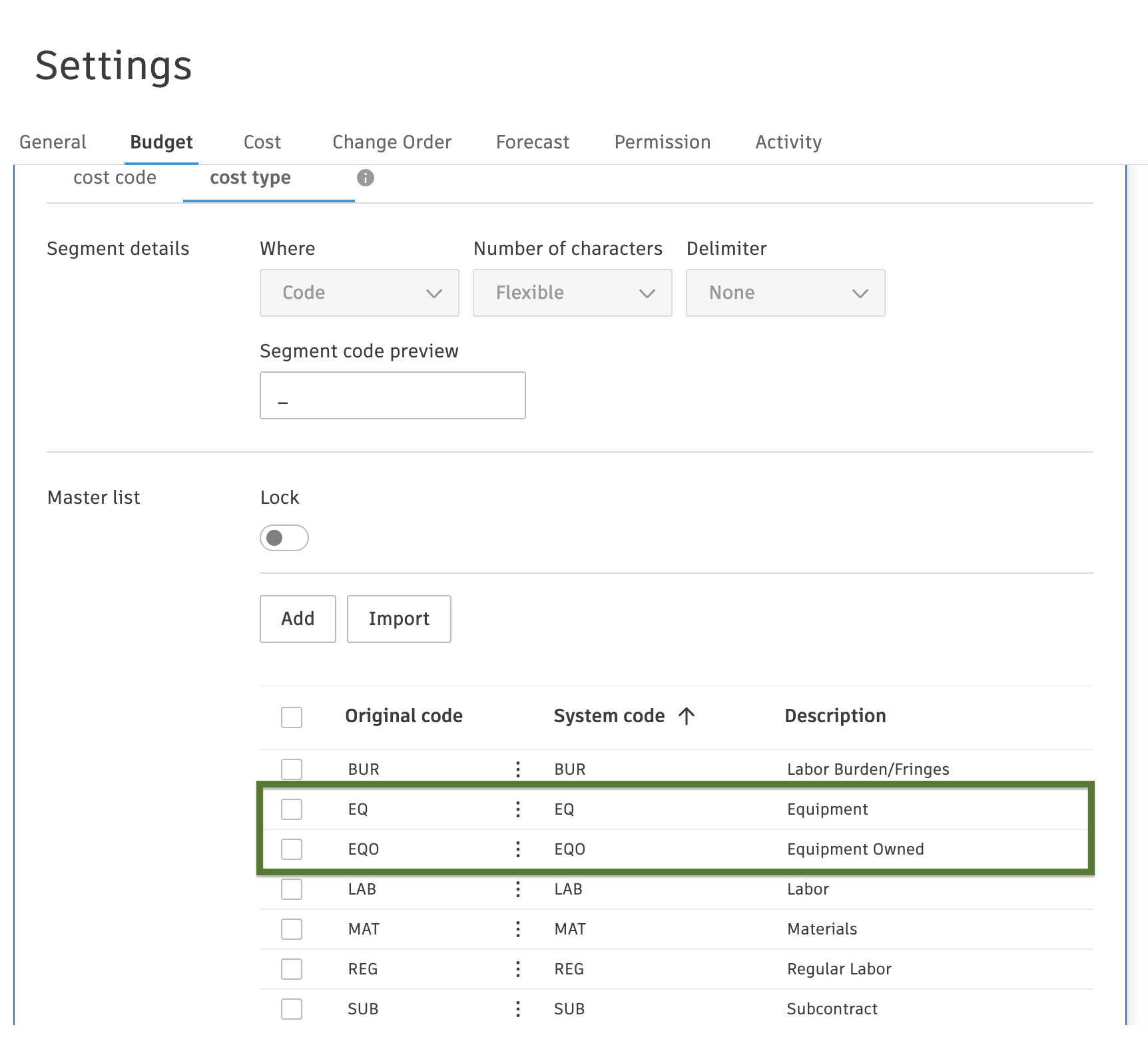Click the System code cell MAT
Viewport: 1148px width, 1037px height.
[570, 929]
